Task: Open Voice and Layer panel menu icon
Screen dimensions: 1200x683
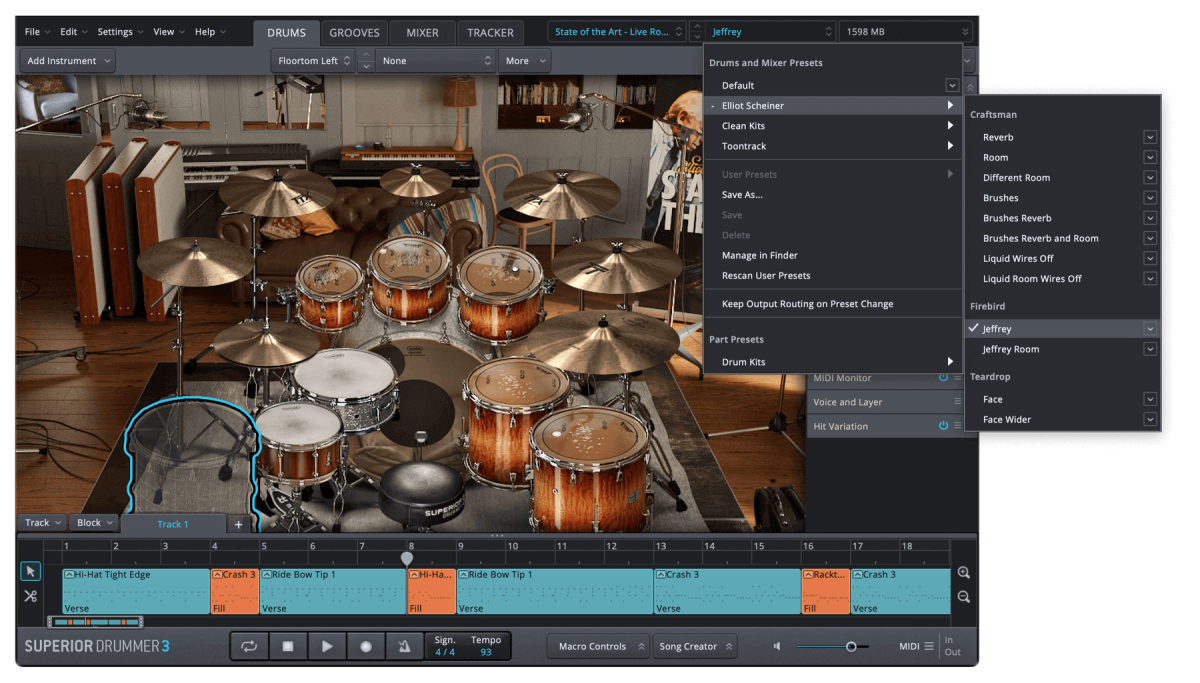Action: pos(957,402)
